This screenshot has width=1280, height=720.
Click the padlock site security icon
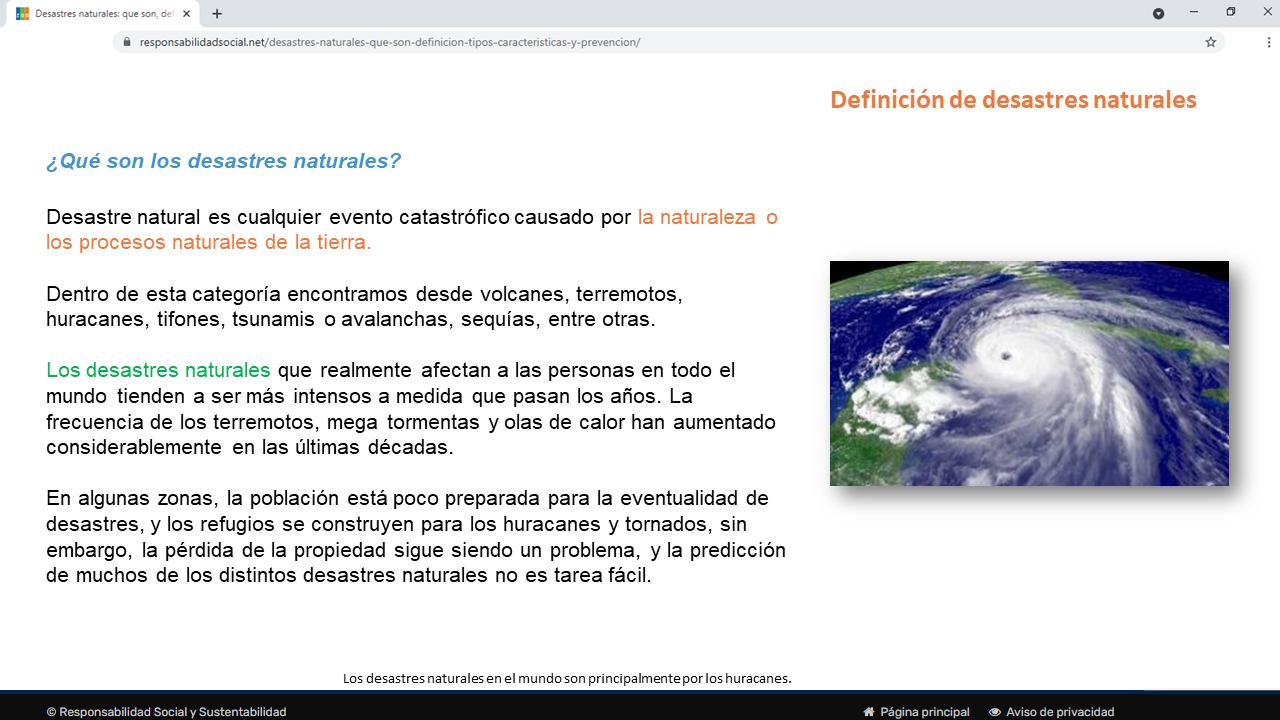coord(127,42)
